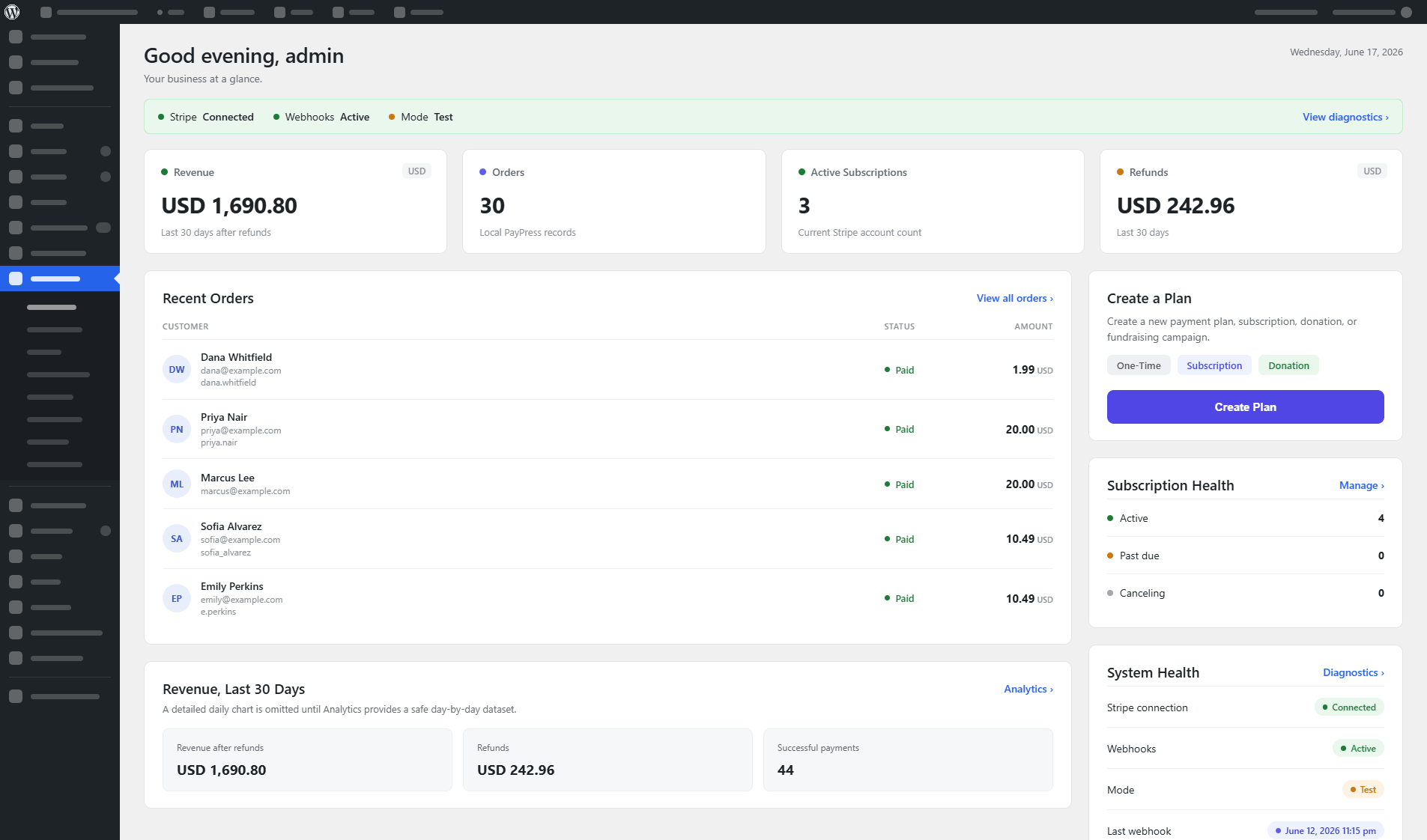Select the Subscription plan chip
This screenshot has height=840, width=1427.
[x=1214, y=365]
